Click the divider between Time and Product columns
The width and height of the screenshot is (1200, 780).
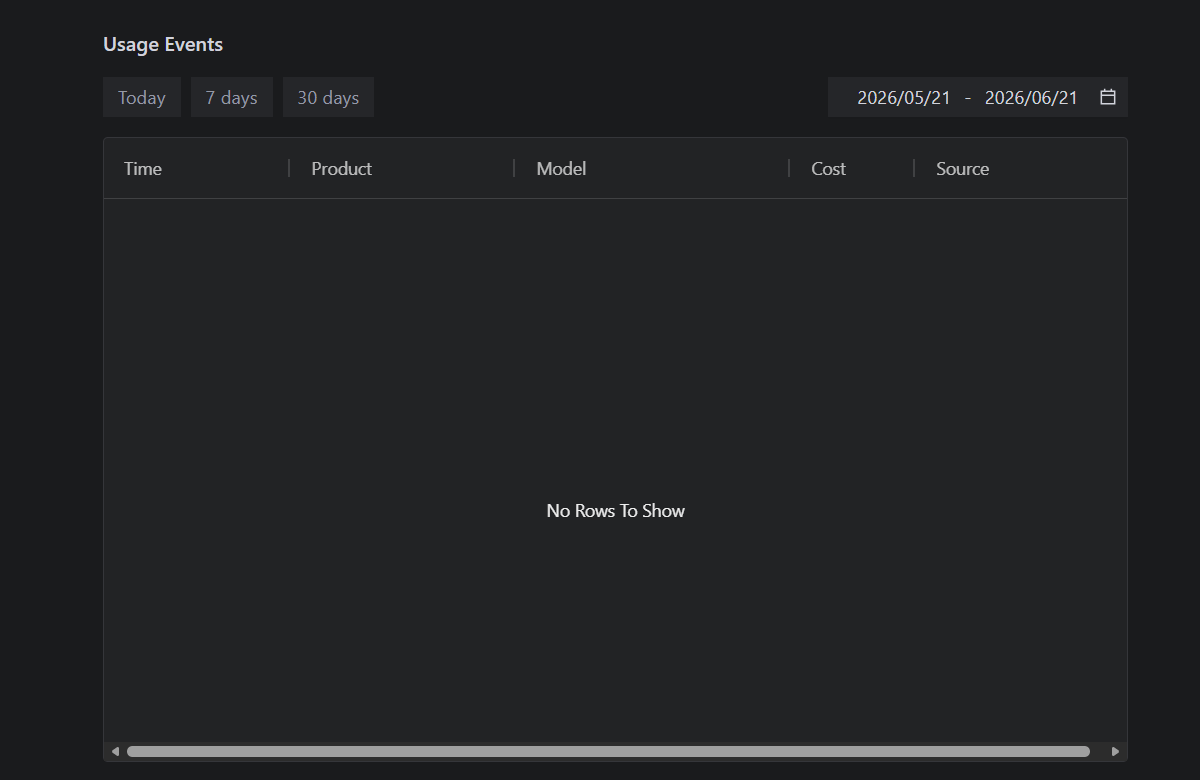tap(289, 168)
